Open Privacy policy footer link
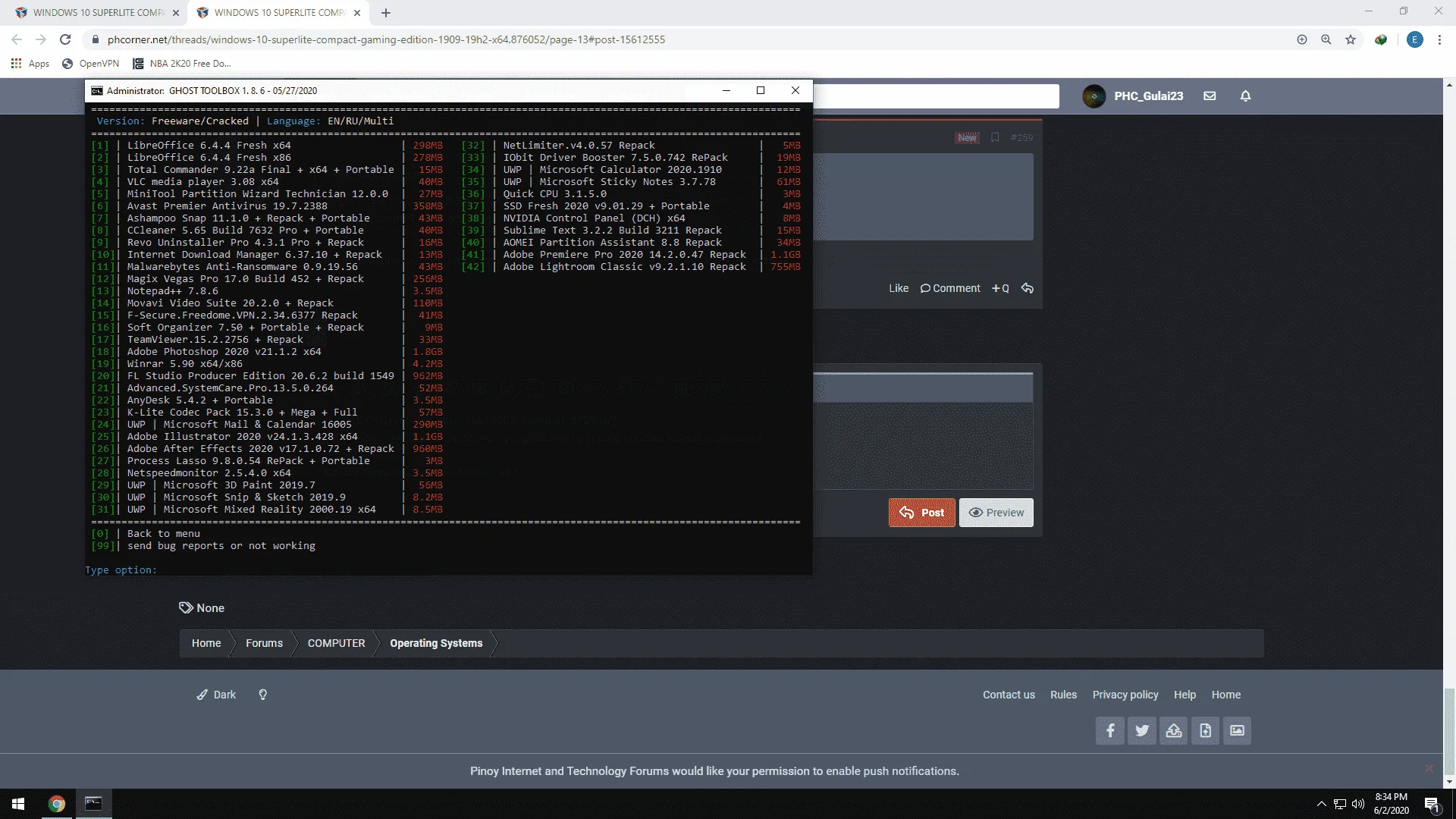This screenshot has height=819, width=1456. [1125, 695]
